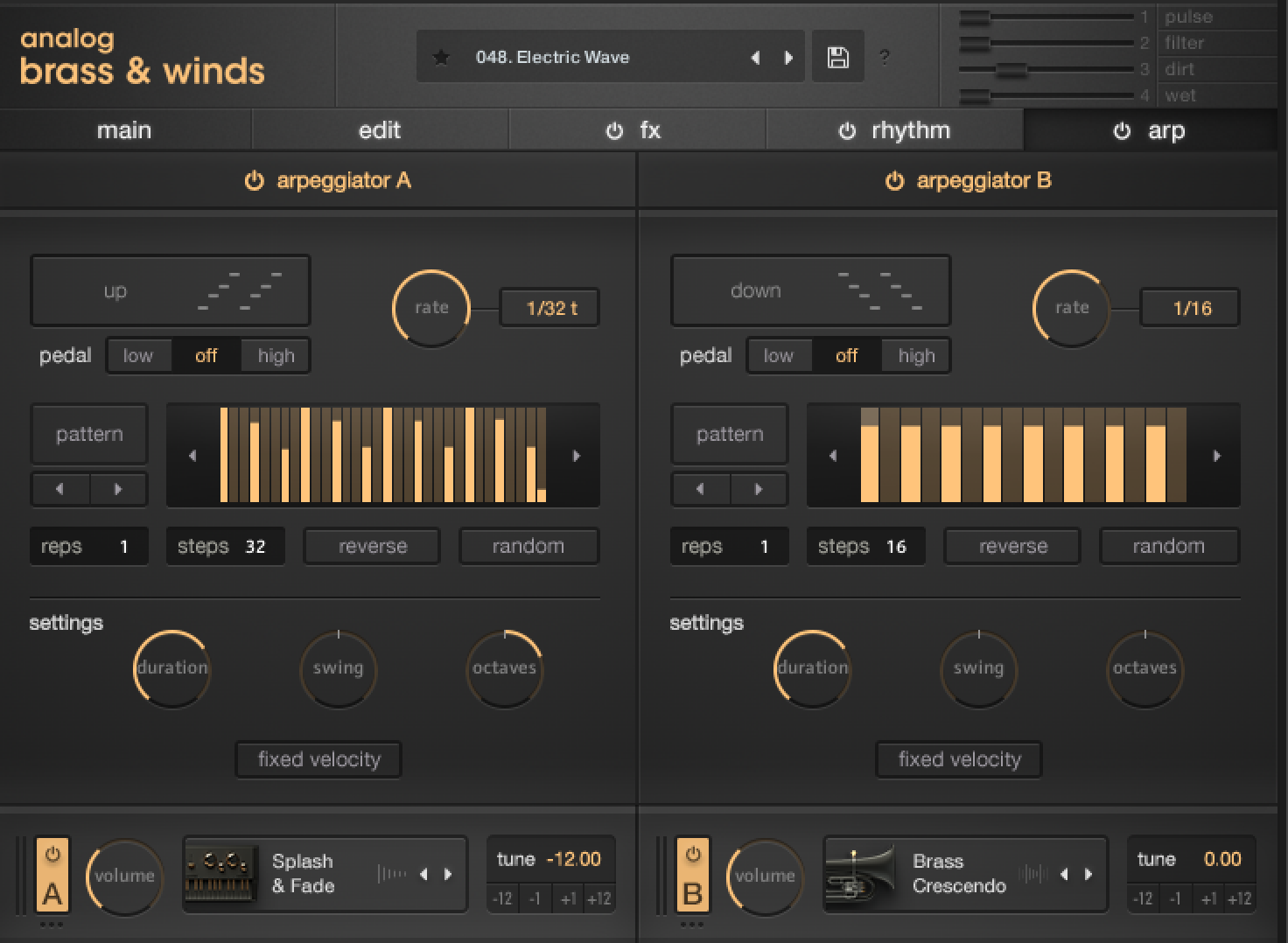Toggle the arpeggiator B power icon
The image size is (1288, 943).
point(894,181)
